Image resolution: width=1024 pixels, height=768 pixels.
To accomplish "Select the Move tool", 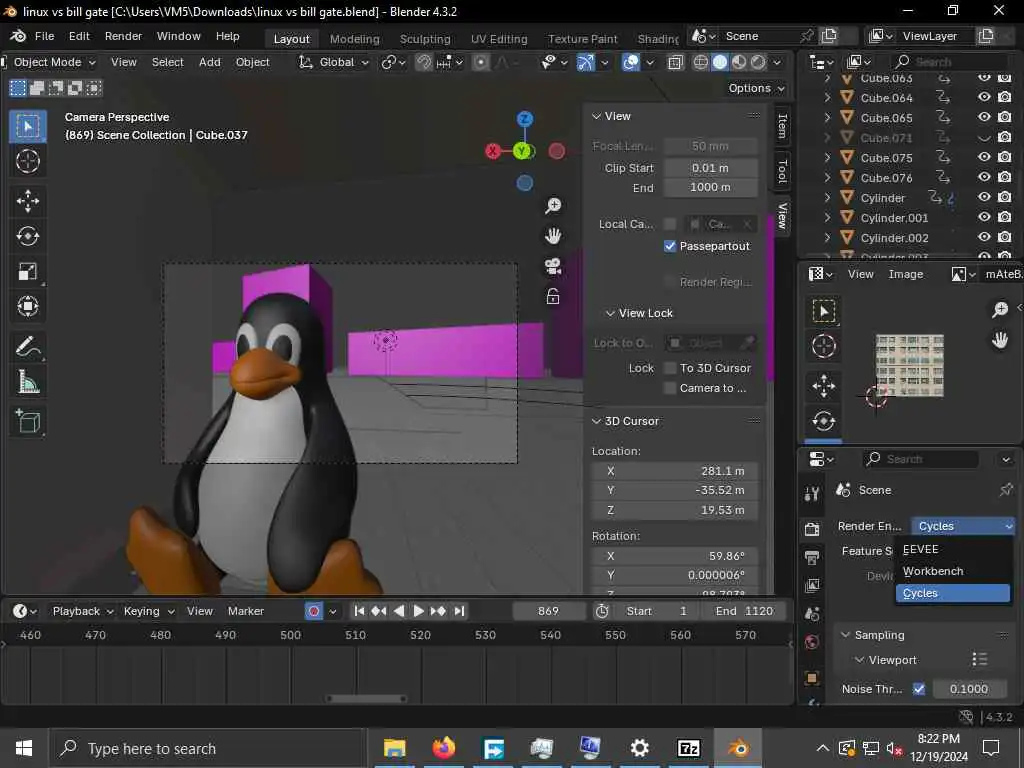I will coord(27,201).
